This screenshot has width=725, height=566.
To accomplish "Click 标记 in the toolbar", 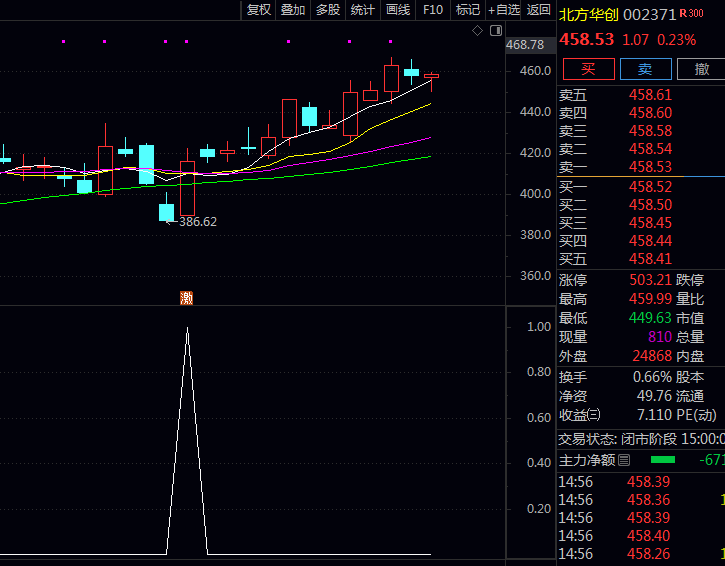I will point(468,10).
